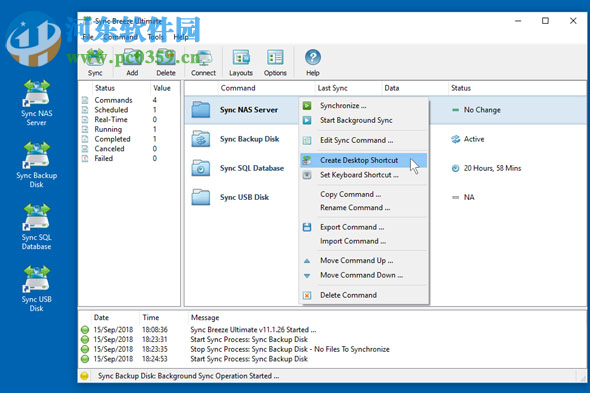The height and width of the screenshot is (393, 590).
Task: Click the Move Command Up arrow icon
Action: click(x=307, y=260)
